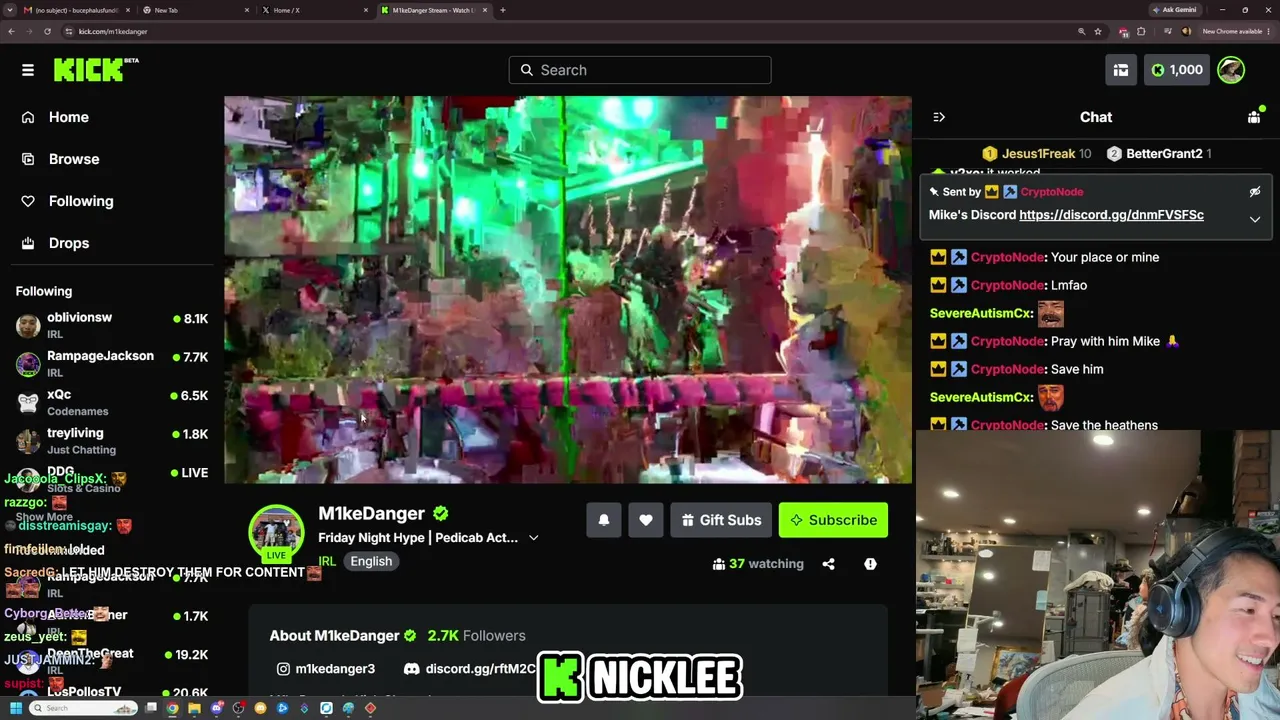Open chat users list icon
The width and height of the screenshot is (1280, 720).
(1254, 117)
